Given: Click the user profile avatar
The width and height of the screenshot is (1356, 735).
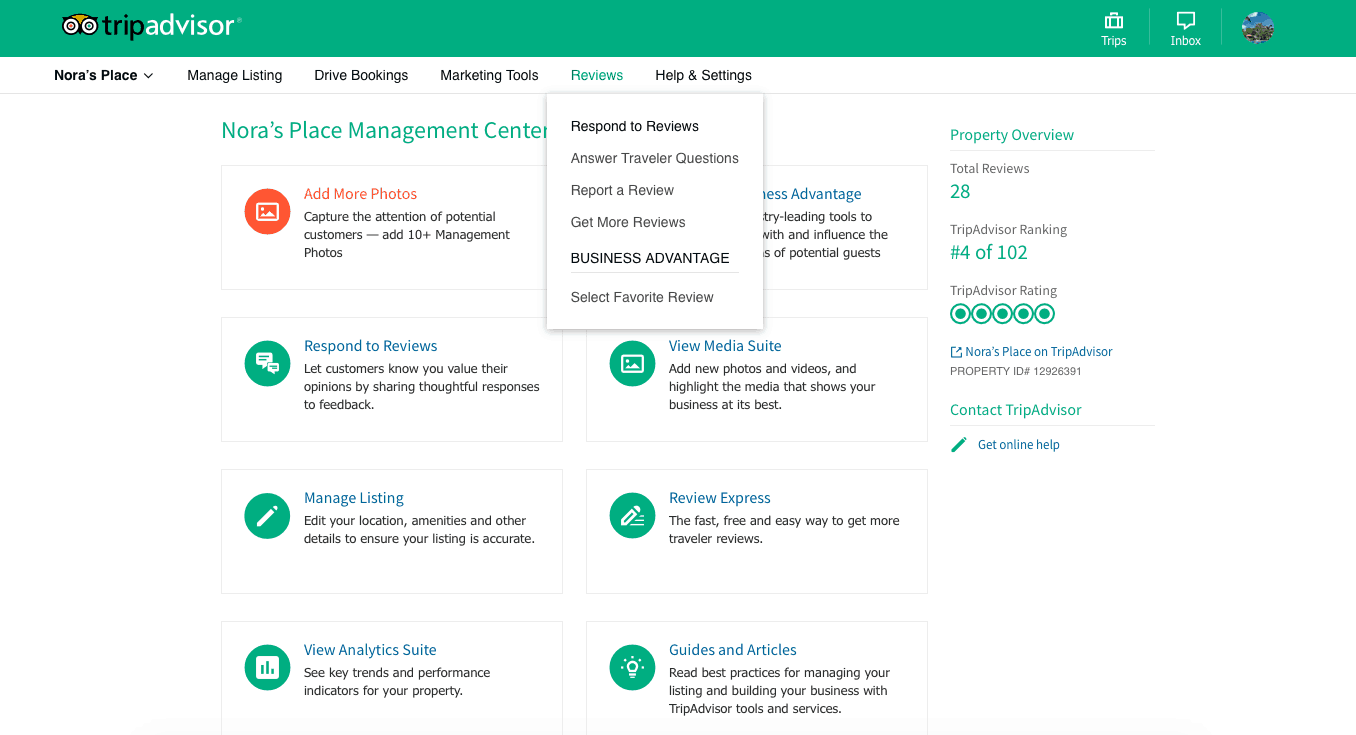Looking at the screenshot, I should point(1257,28).
